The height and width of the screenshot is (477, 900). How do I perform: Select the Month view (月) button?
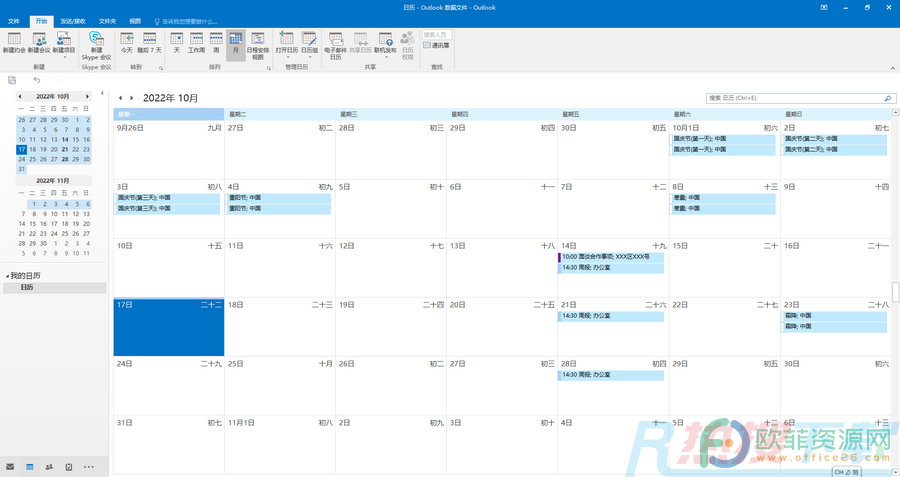tap(235, 45)
